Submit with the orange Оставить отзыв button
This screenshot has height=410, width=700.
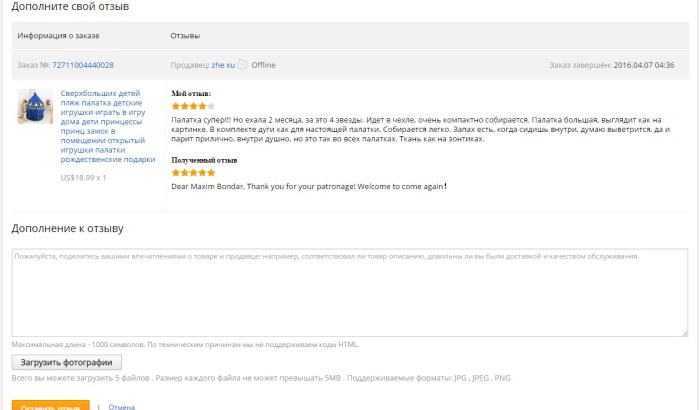pyautogui.click(x=50, y=406)
